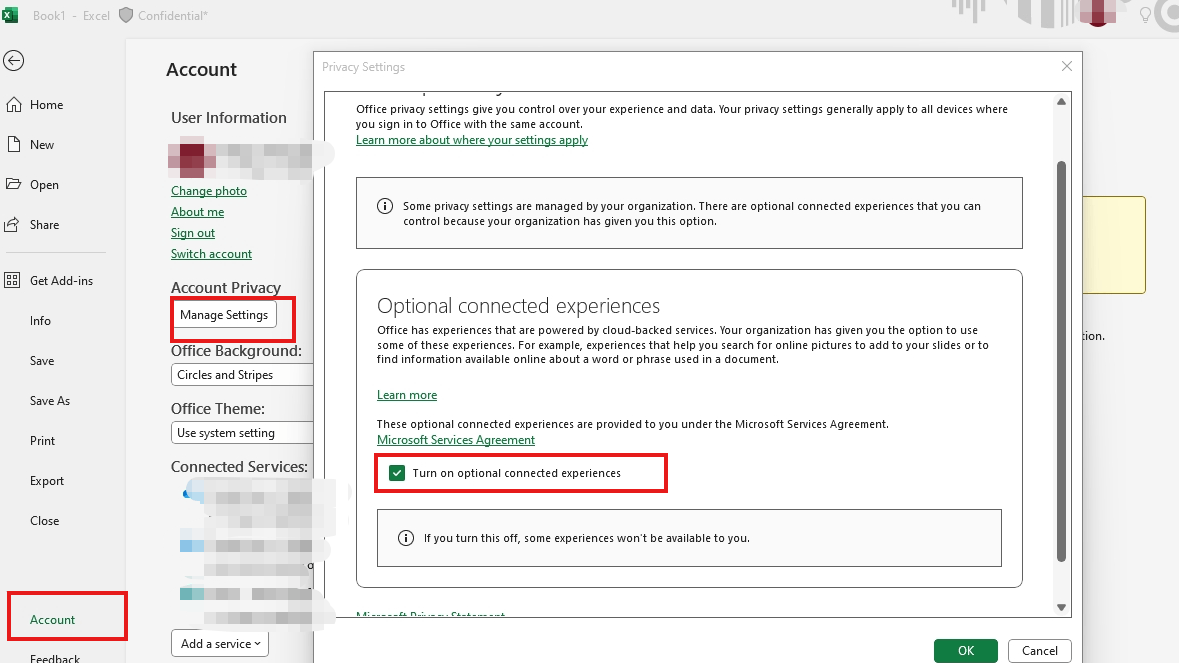Click the Get Add-ins grid icon
This screenshot has width=1179, height=663.
pyautogui.click(x=12, y=280)
